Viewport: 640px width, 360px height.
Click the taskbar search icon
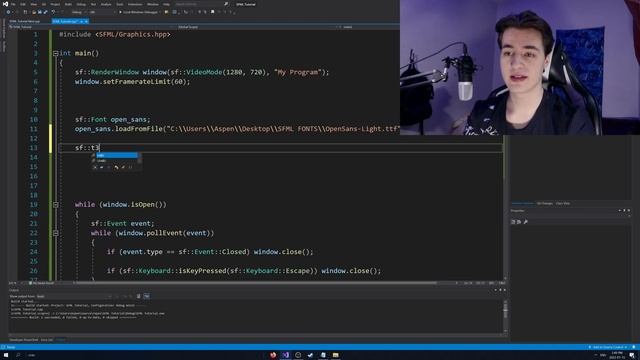pyautogui.click(x=18, y=355)
